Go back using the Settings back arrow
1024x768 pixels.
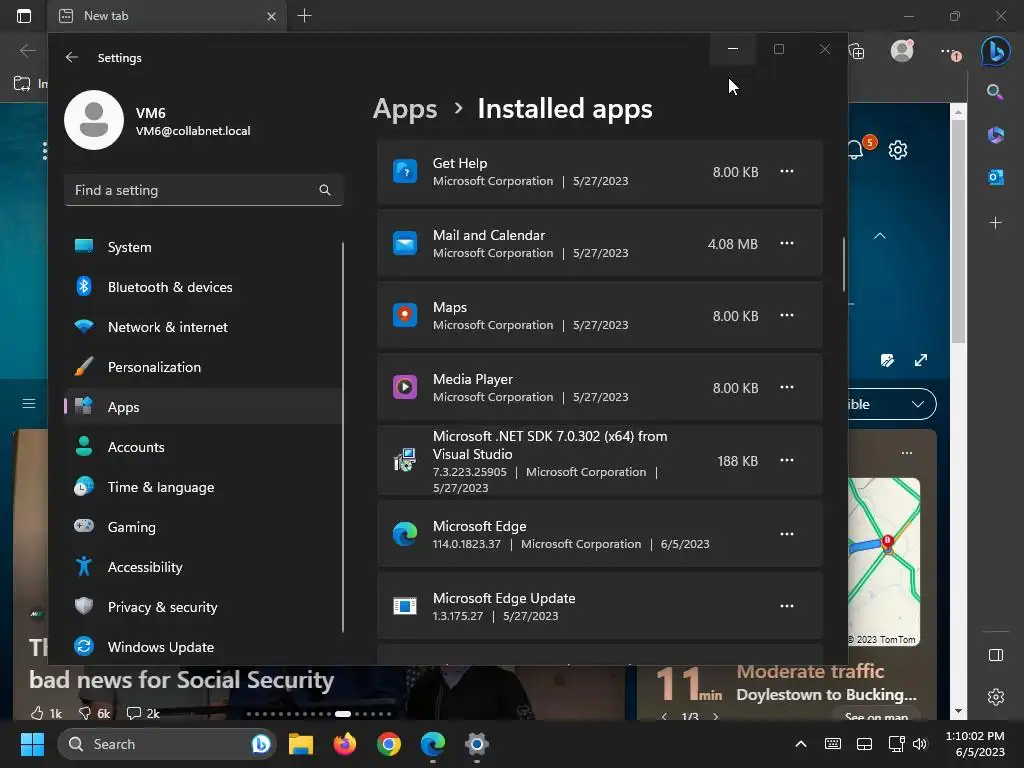click(72, 57)
